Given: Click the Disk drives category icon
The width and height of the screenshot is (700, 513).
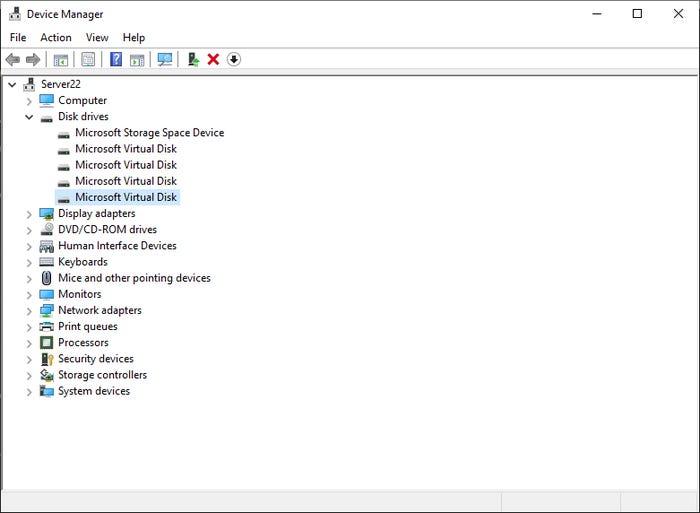Looking at the screenshot, I should pyautogui.click(x=46, y=119).
